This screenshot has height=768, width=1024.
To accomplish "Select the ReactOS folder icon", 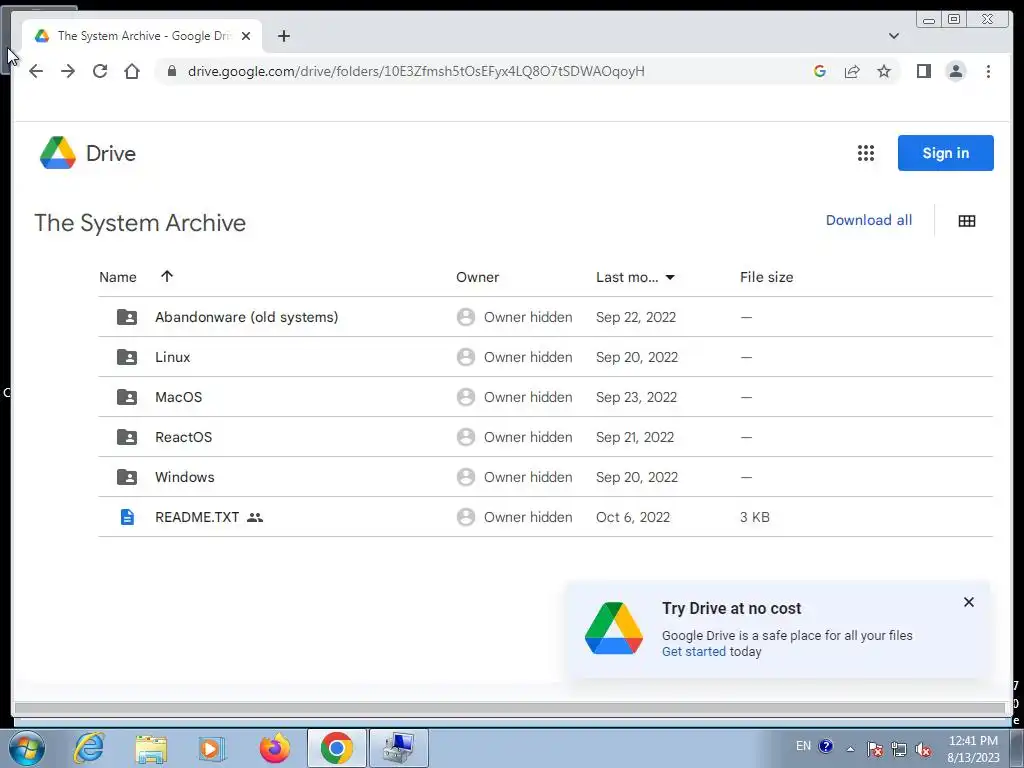I will click(127, 437).
